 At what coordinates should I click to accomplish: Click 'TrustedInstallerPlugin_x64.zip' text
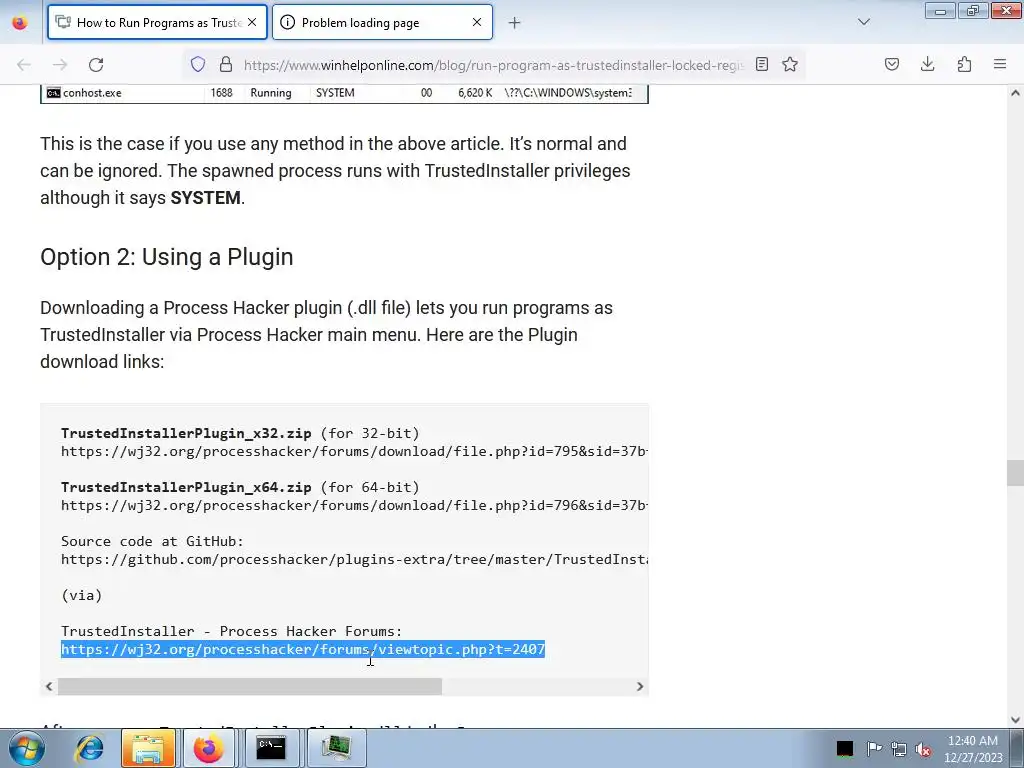pos(186,487)
